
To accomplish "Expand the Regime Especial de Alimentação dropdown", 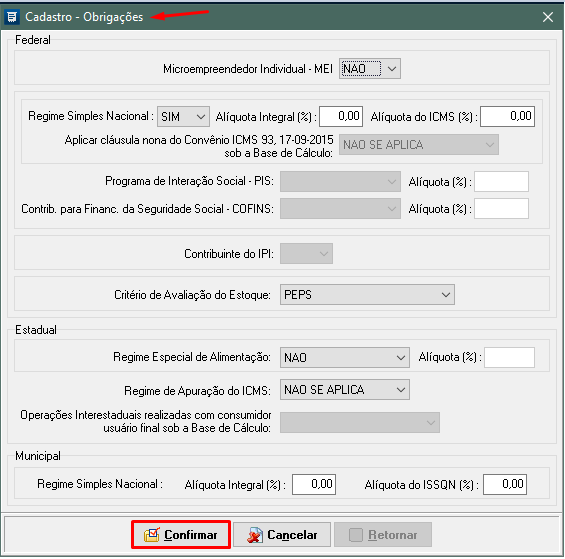I will pos(344,358).
